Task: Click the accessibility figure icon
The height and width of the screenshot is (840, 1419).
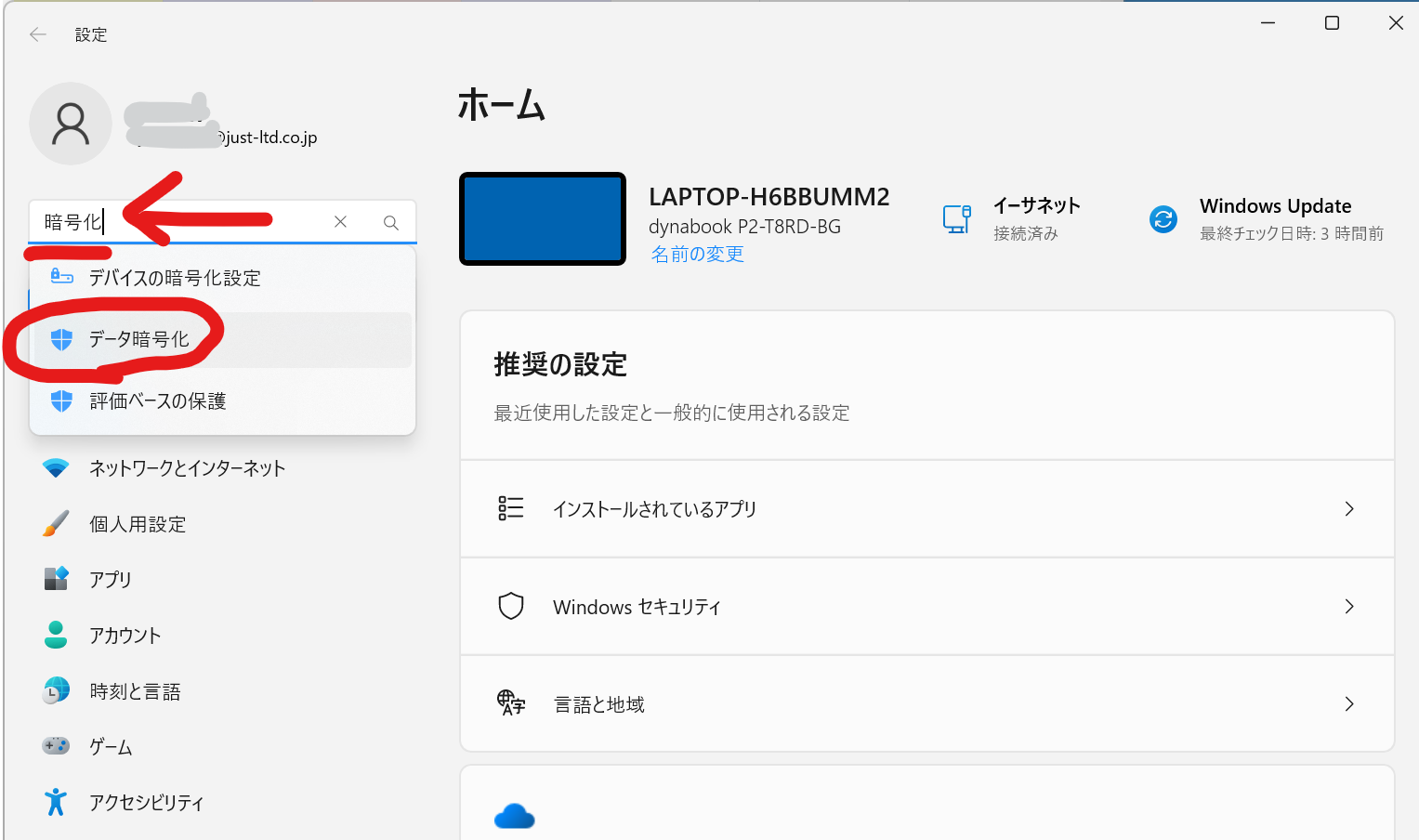Action: [x=56, y=802]
